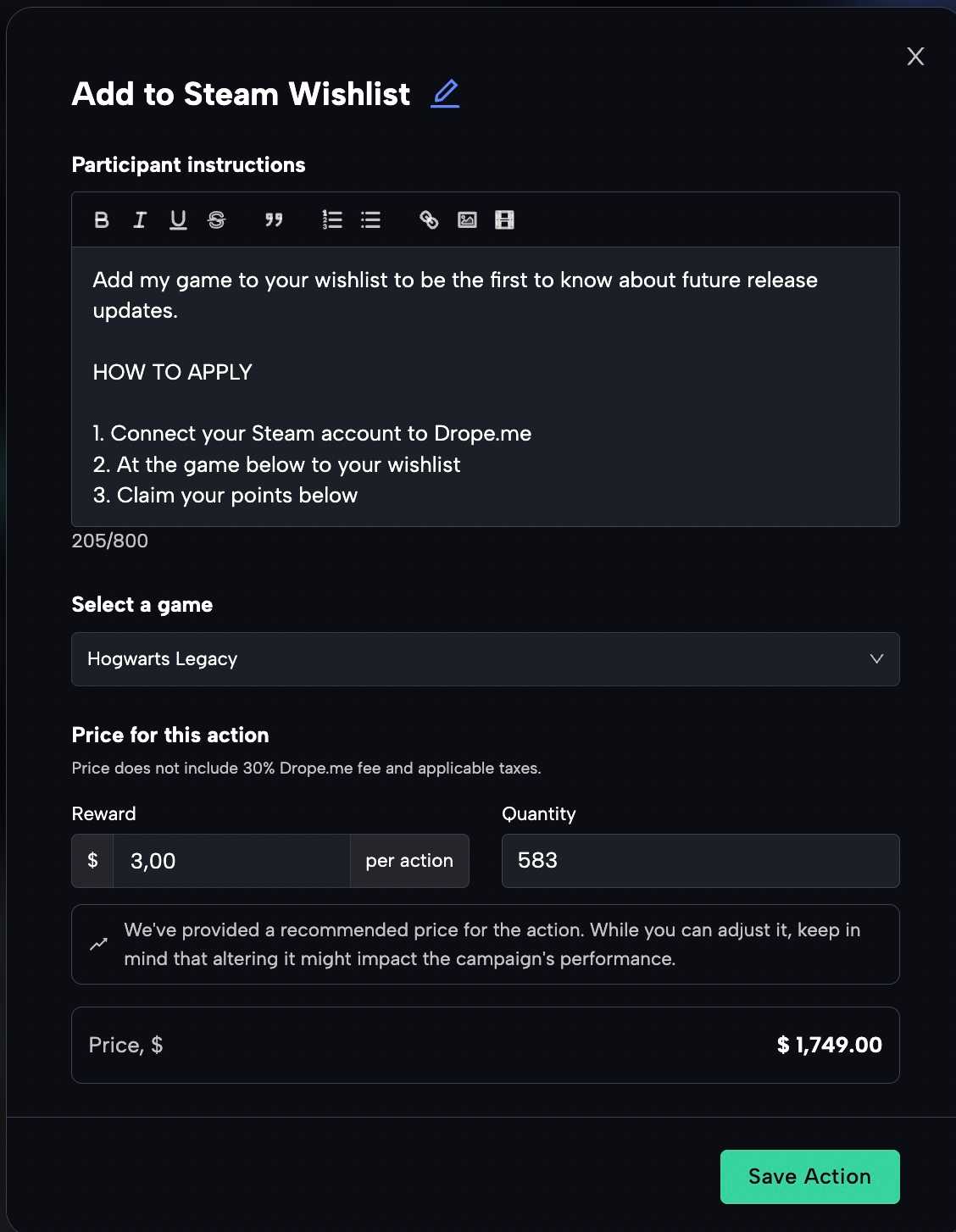Image resolution: width=956 pixels, height=1232 pixels.
Task: Apply strikethrough formatting
Action: [217, 220]
